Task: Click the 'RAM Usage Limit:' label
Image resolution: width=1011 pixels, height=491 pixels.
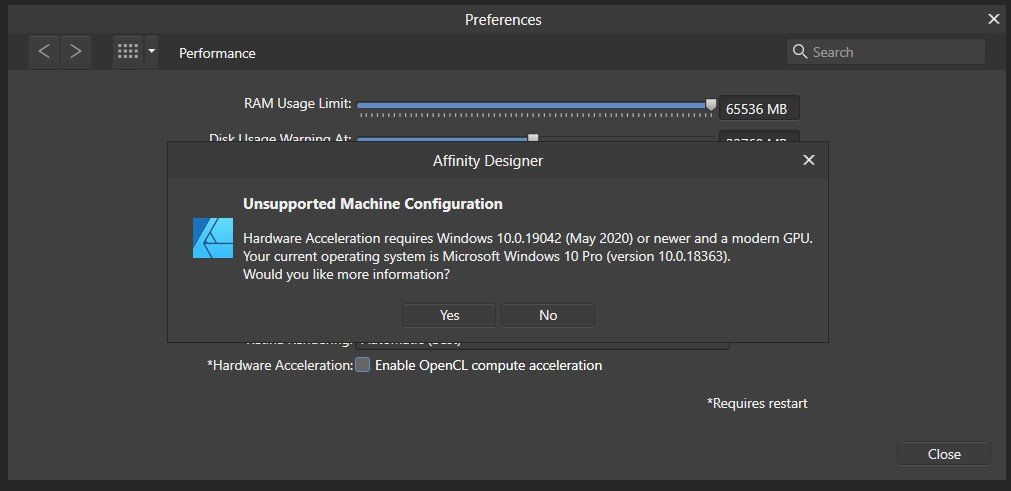Action: pyautogui.click(x=297, y=103)
